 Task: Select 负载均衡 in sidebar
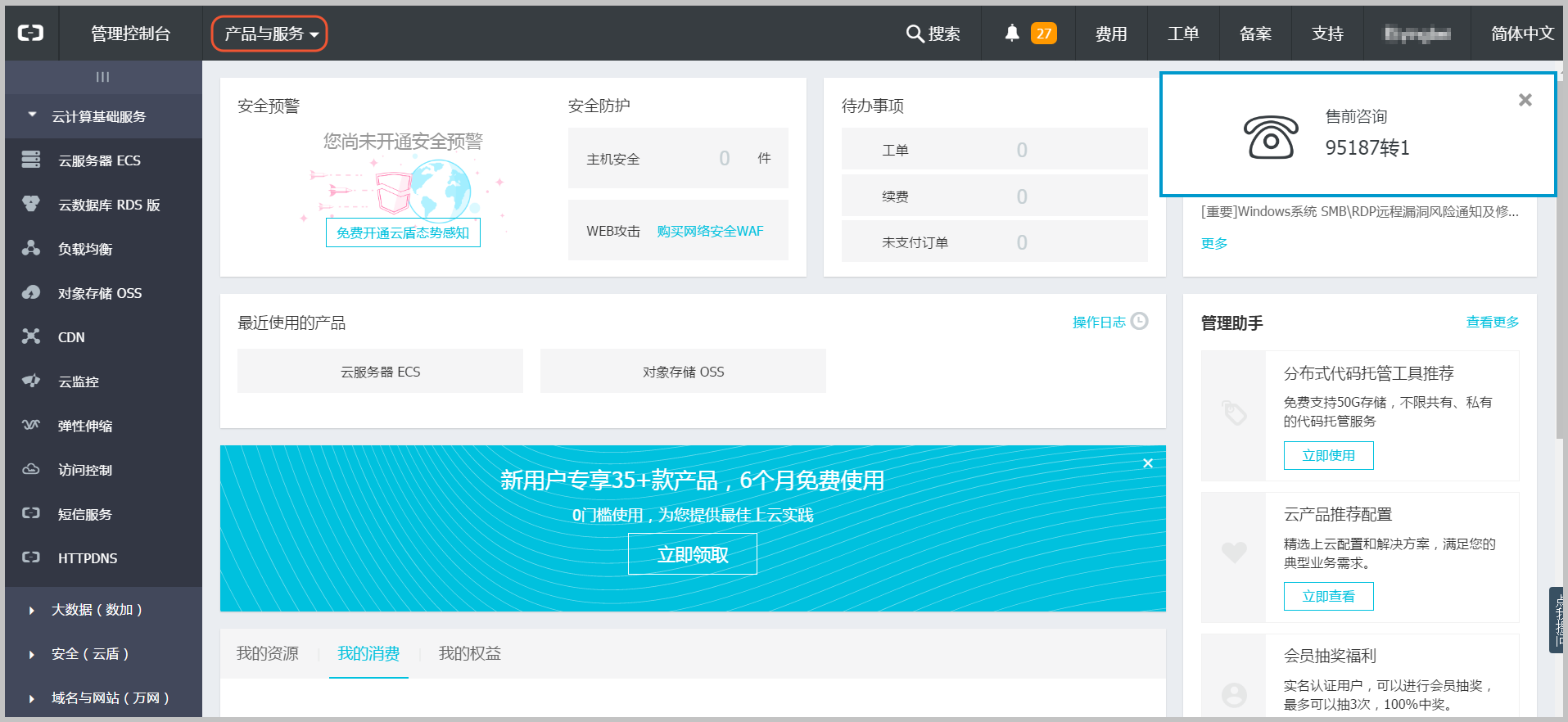[85, 249]
